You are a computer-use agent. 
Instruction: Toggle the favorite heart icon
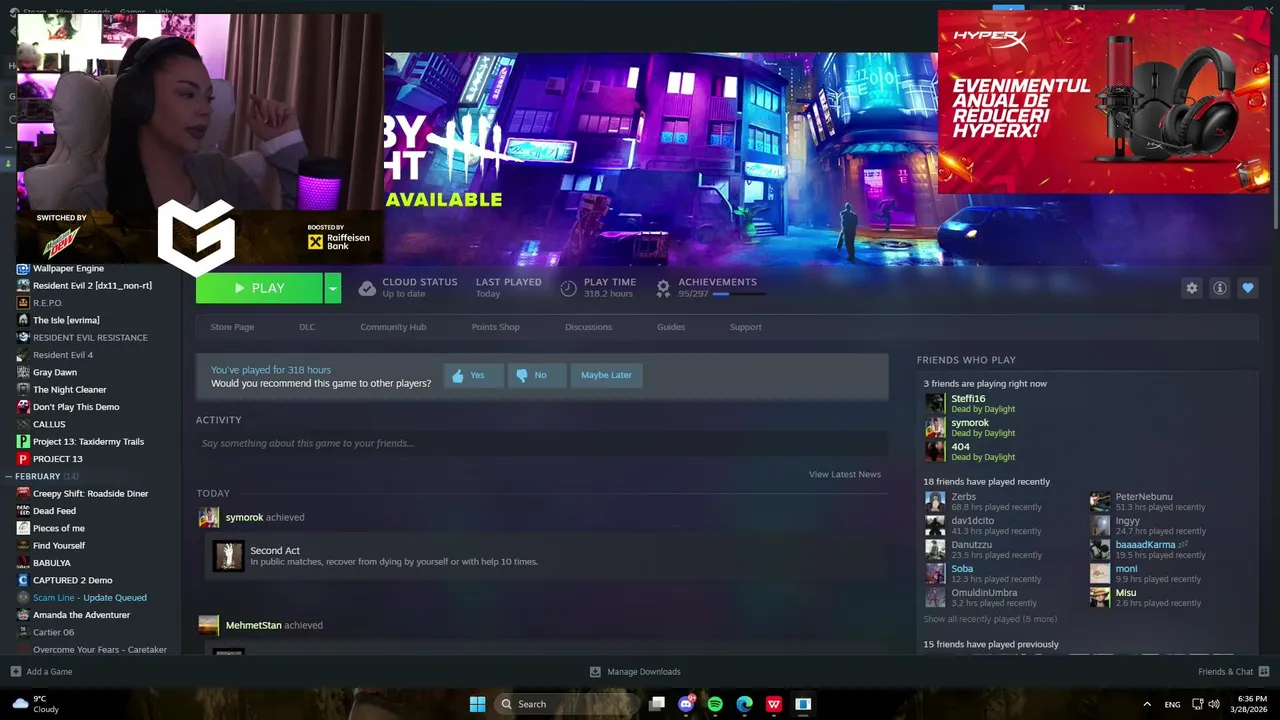point(1247,288)
